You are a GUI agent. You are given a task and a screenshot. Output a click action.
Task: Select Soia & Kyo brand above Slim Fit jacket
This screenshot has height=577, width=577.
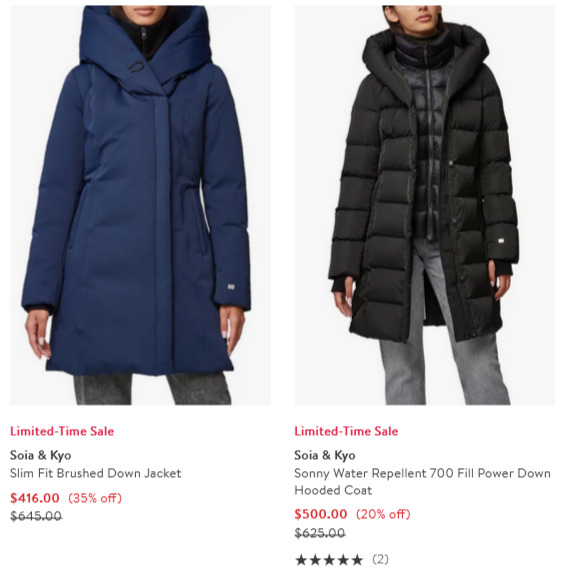tap(40, 455)
